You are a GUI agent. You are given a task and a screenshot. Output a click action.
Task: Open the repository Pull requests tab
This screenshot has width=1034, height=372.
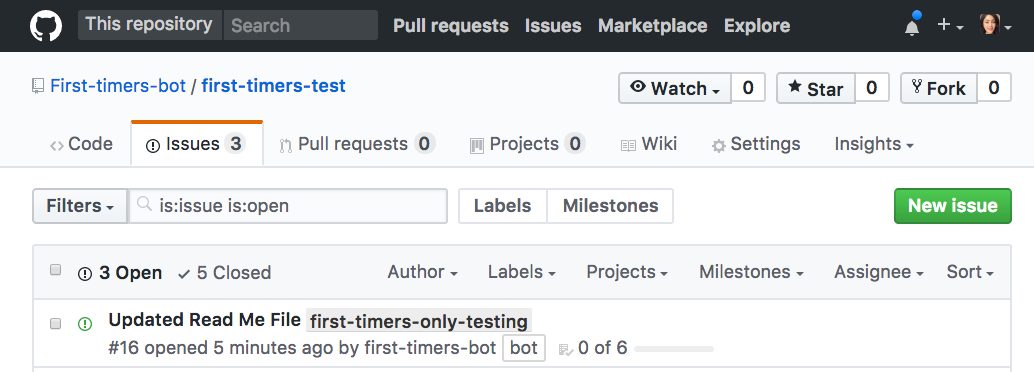pos(357,144)
